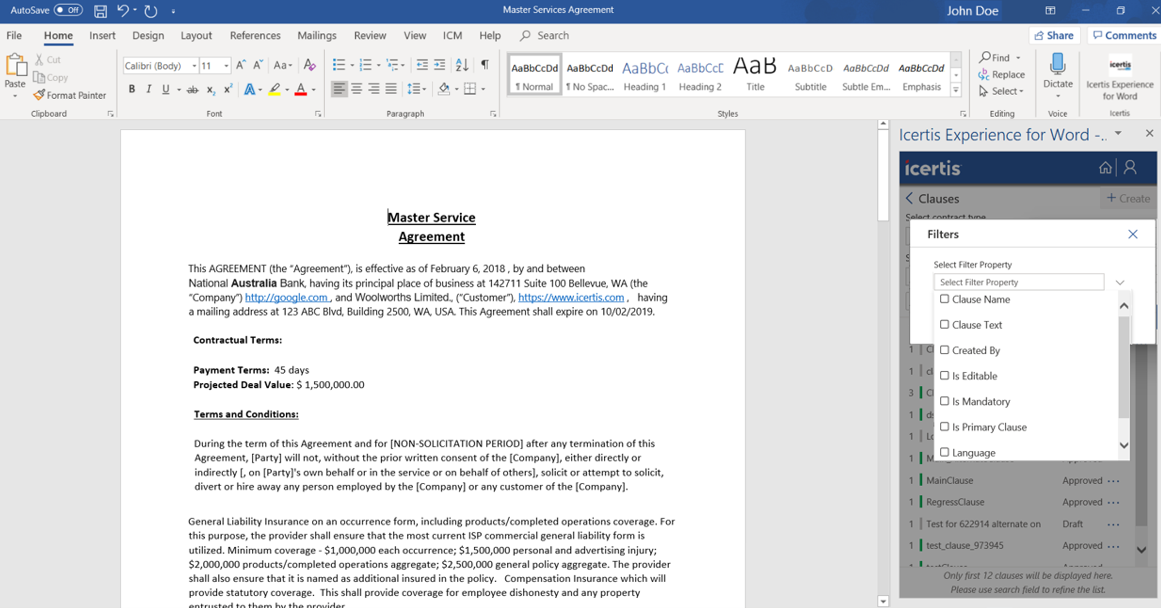
Task: Open the Calibri font name dropdown
Action: [x=194, y=66]
